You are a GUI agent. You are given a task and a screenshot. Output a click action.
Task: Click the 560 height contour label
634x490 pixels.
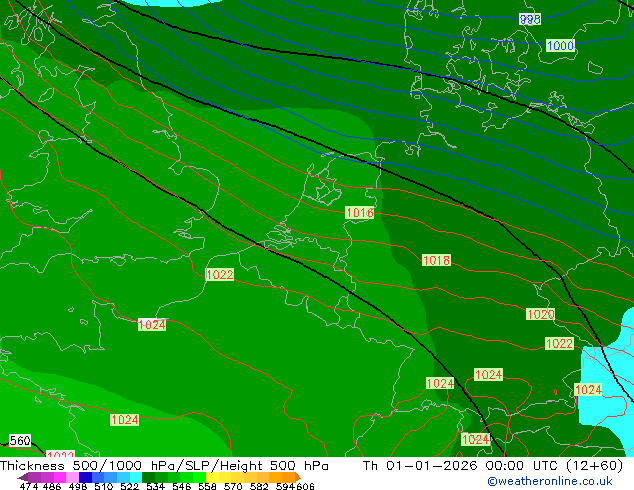tap(20, 440)
